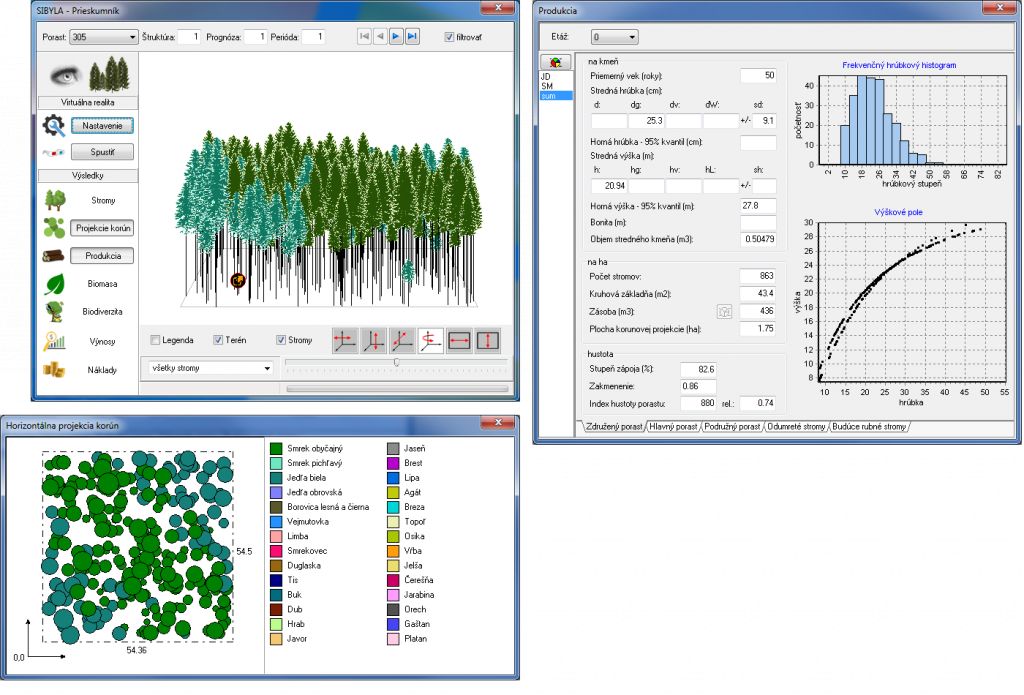
Task: Toggle the filtrovať checkbox
Action: pyautogui.click(x=450, y=37)
